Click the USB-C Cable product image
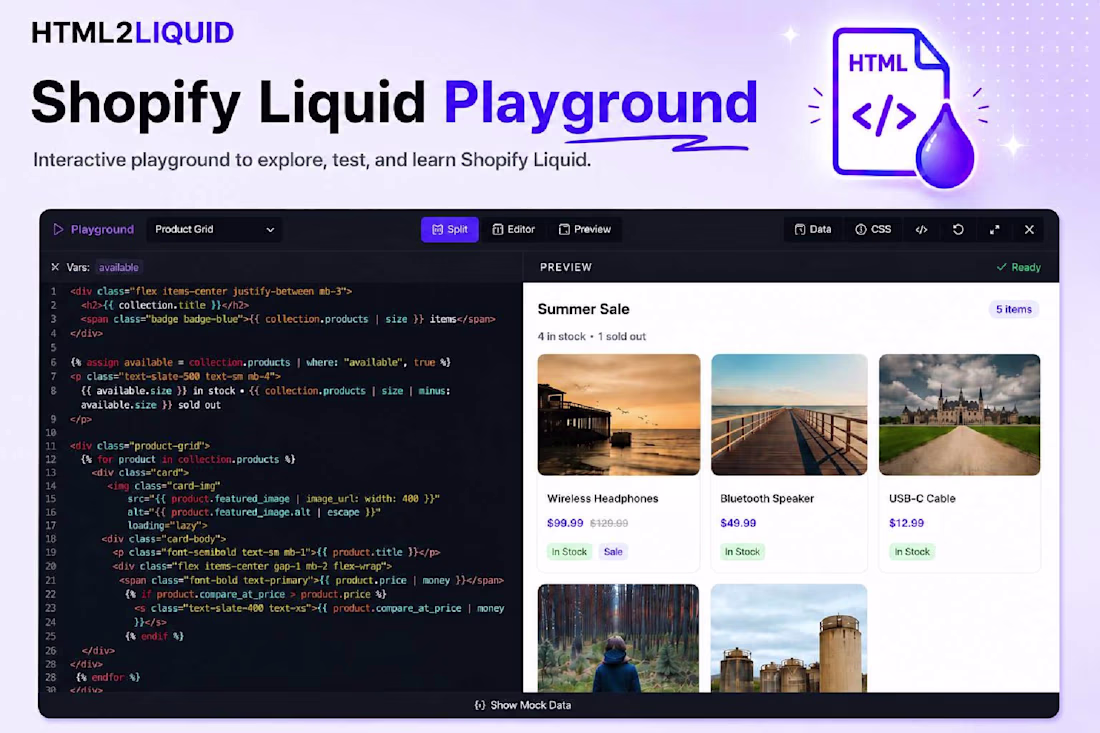The width and height of the screenshot is (1100, 733). coord(960,415)
